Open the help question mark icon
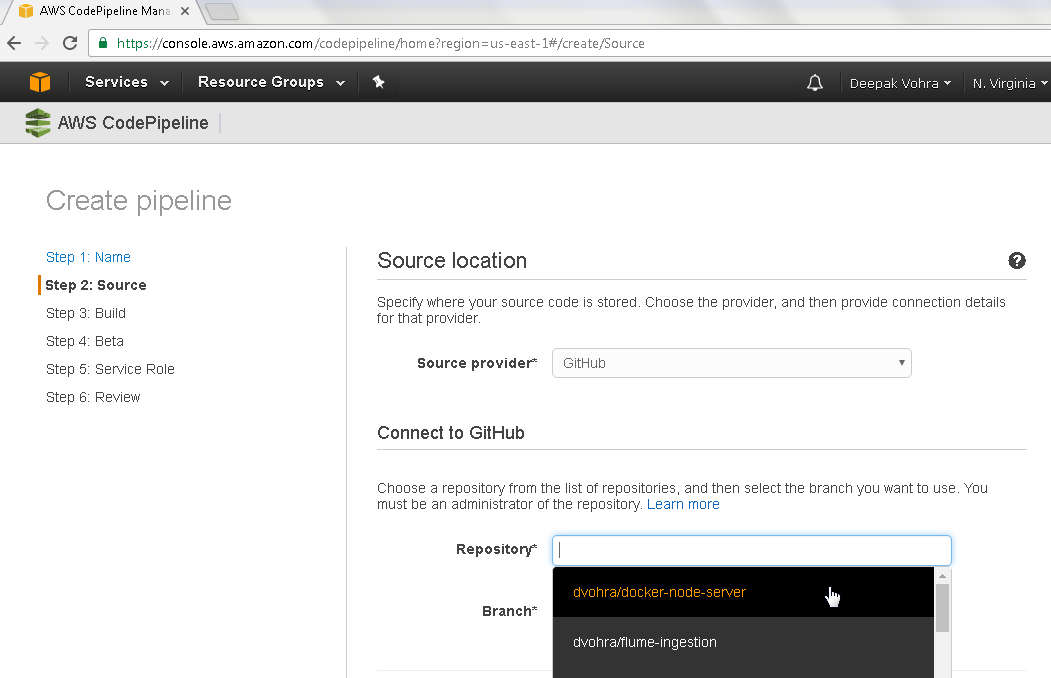 1017,261
